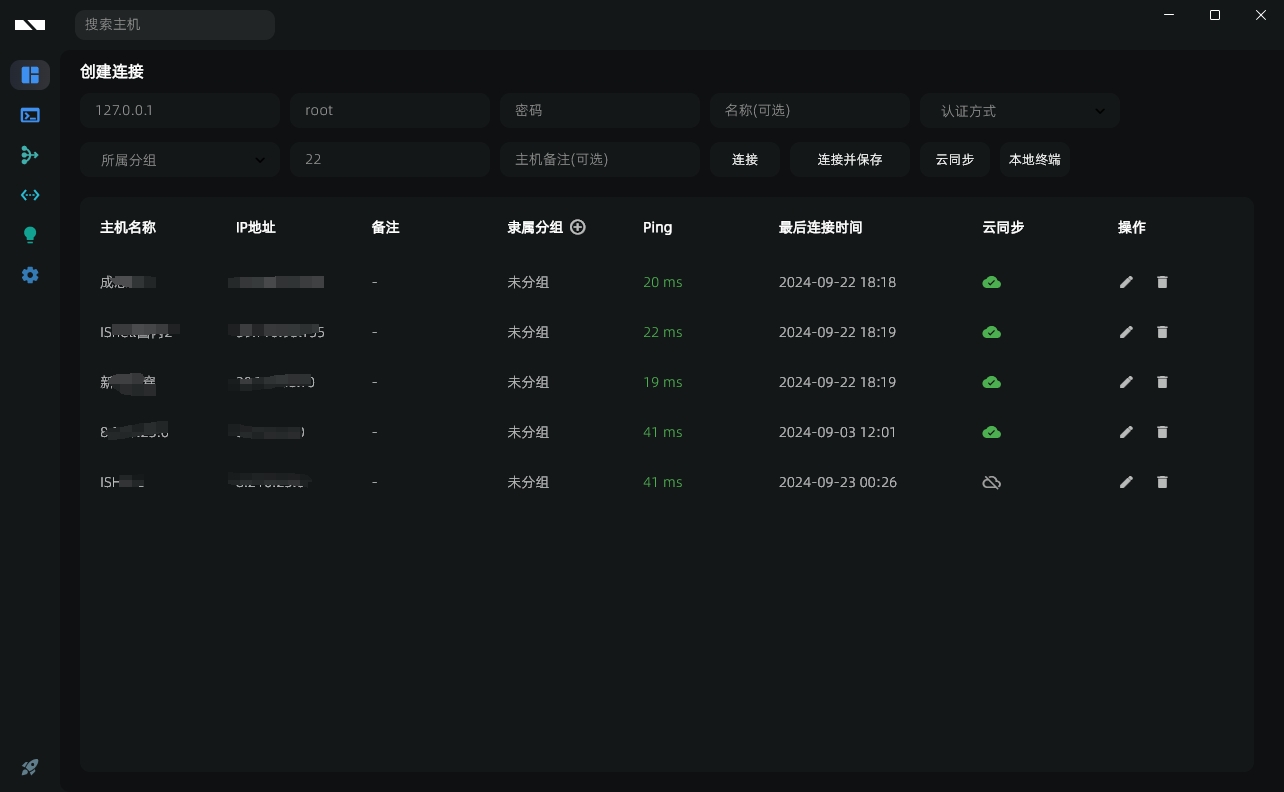
Task: Click the 2024-09-03 12:01 timestamp
Action: tap(838, 432)
